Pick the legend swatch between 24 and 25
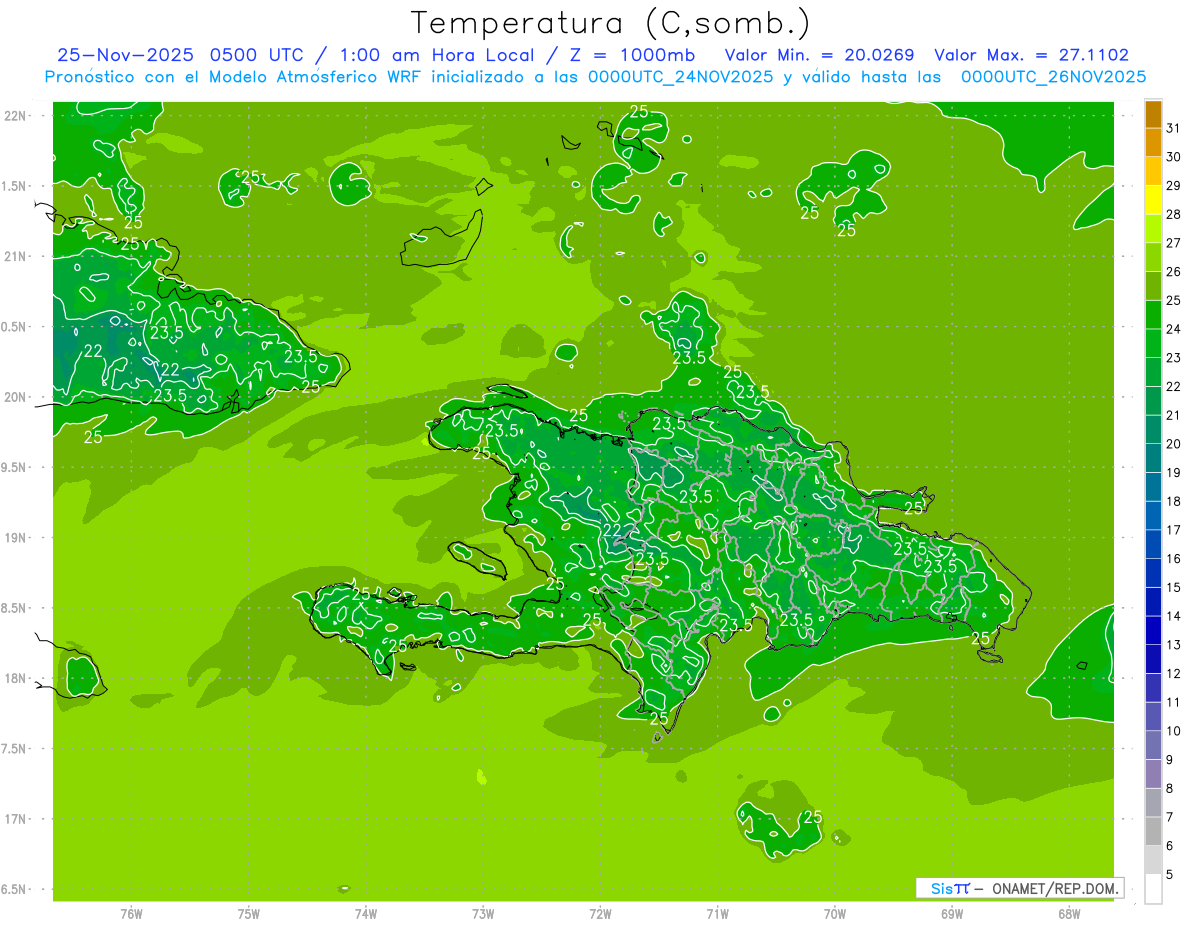1200x927 pixels. point(1153,315)
